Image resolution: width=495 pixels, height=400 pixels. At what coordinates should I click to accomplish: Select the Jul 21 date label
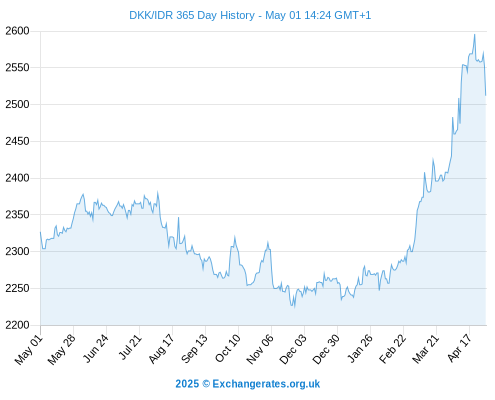click(130, 347)
